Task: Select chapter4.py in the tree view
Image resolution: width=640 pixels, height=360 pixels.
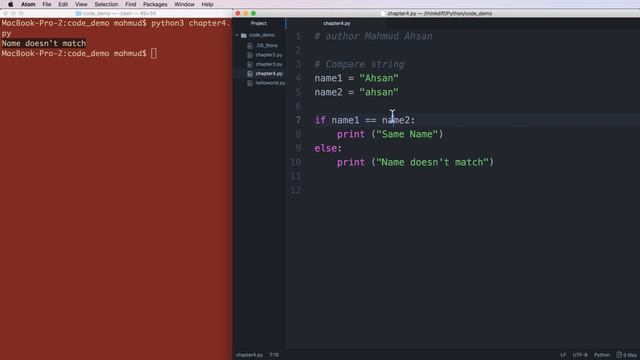Action: click(269, 73)
